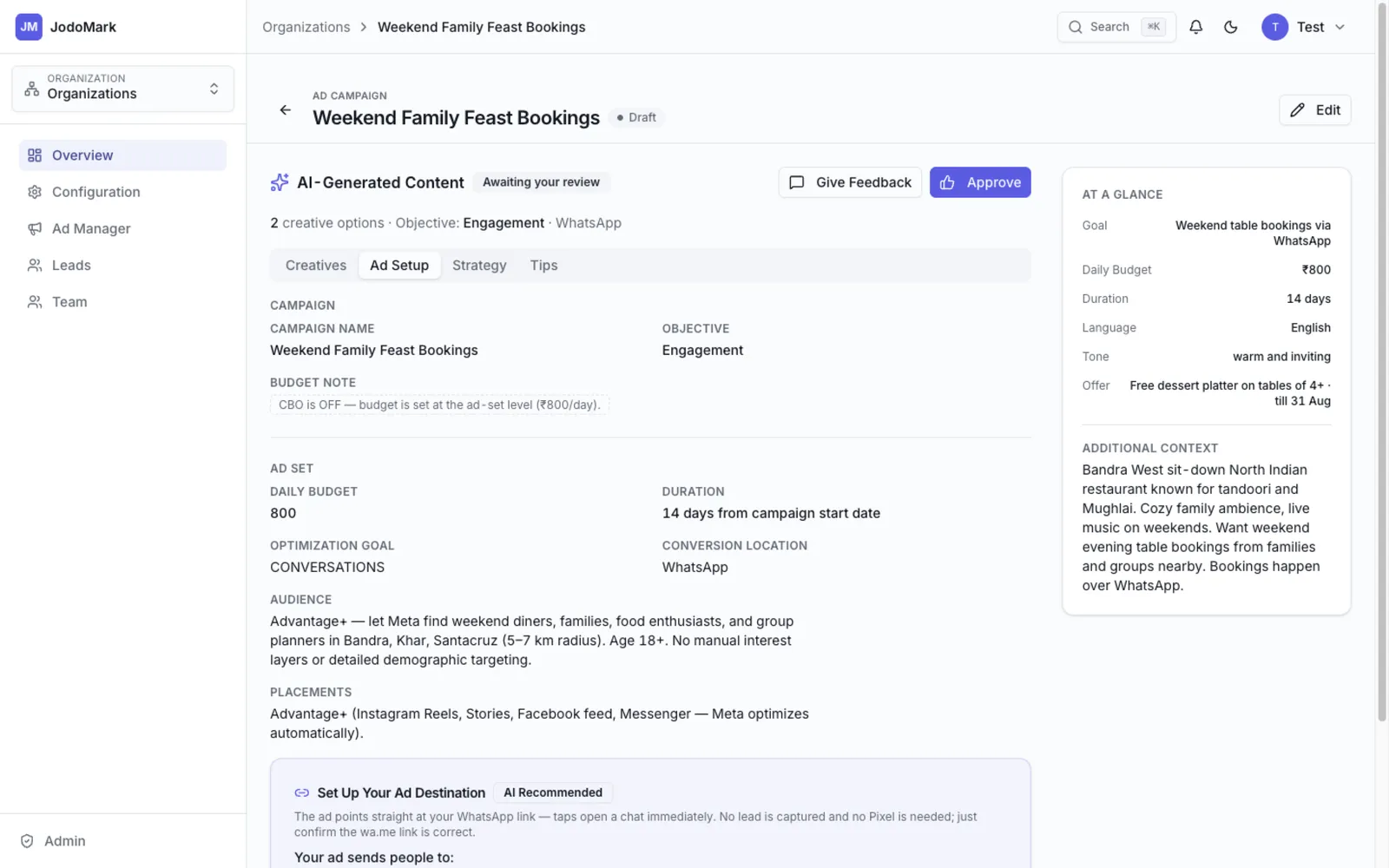The height and width of the screenshot is (868, 1389).
Task: Click the Free dessert platter offer text
Action: [x=1230, y=393]
